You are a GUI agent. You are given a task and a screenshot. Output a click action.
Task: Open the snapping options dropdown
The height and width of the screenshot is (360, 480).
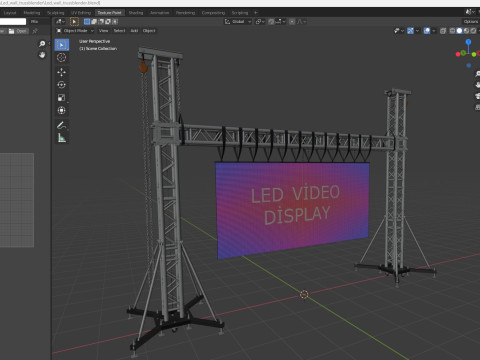281,22
